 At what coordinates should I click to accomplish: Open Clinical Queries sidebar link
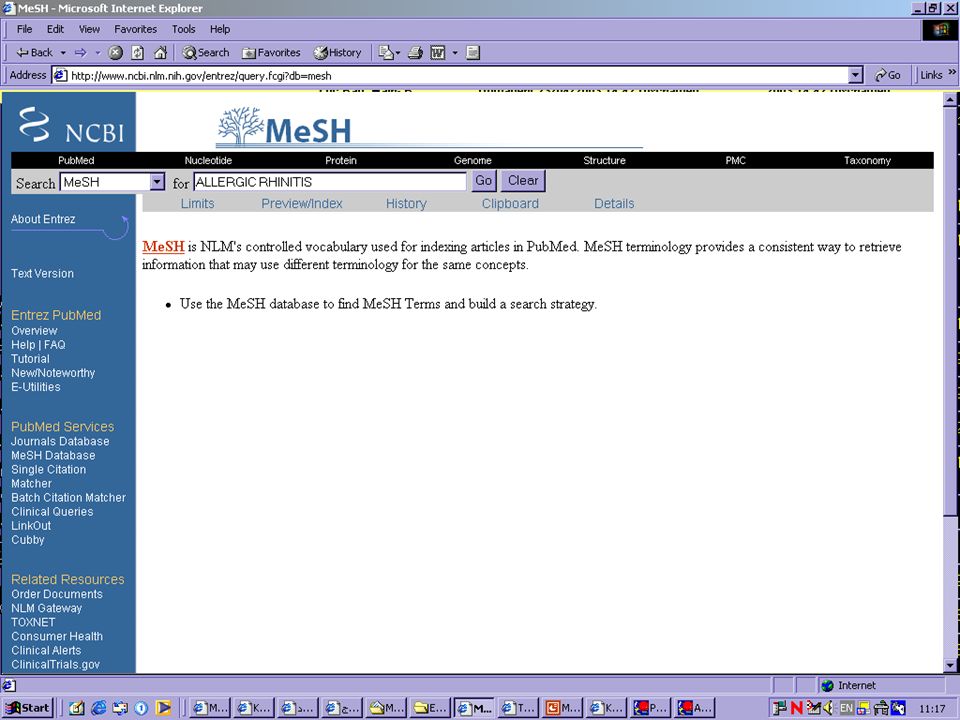pyautogui.click(x=52, y=512)
